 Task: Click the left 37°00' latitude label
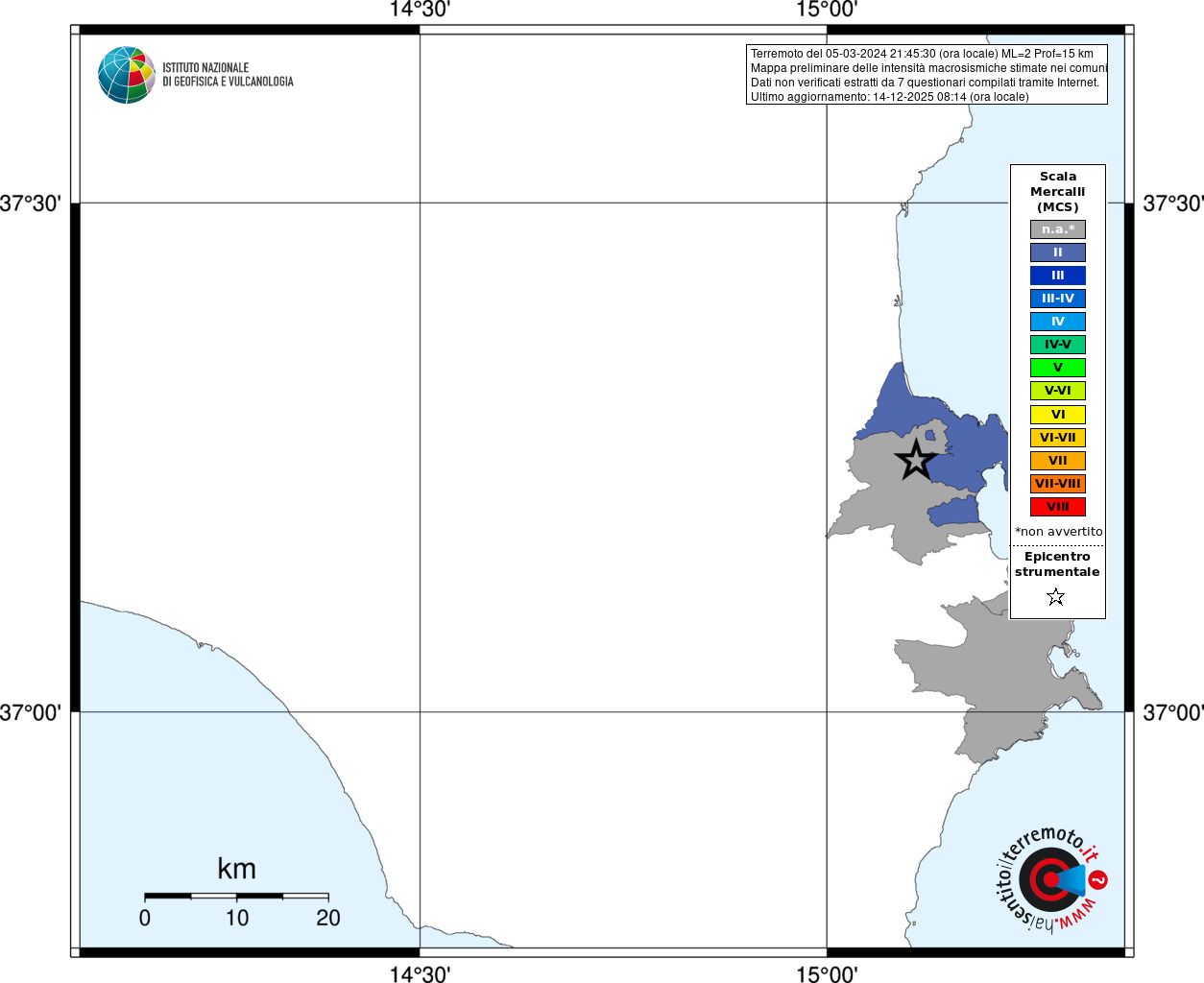click(x=31, y=712)
